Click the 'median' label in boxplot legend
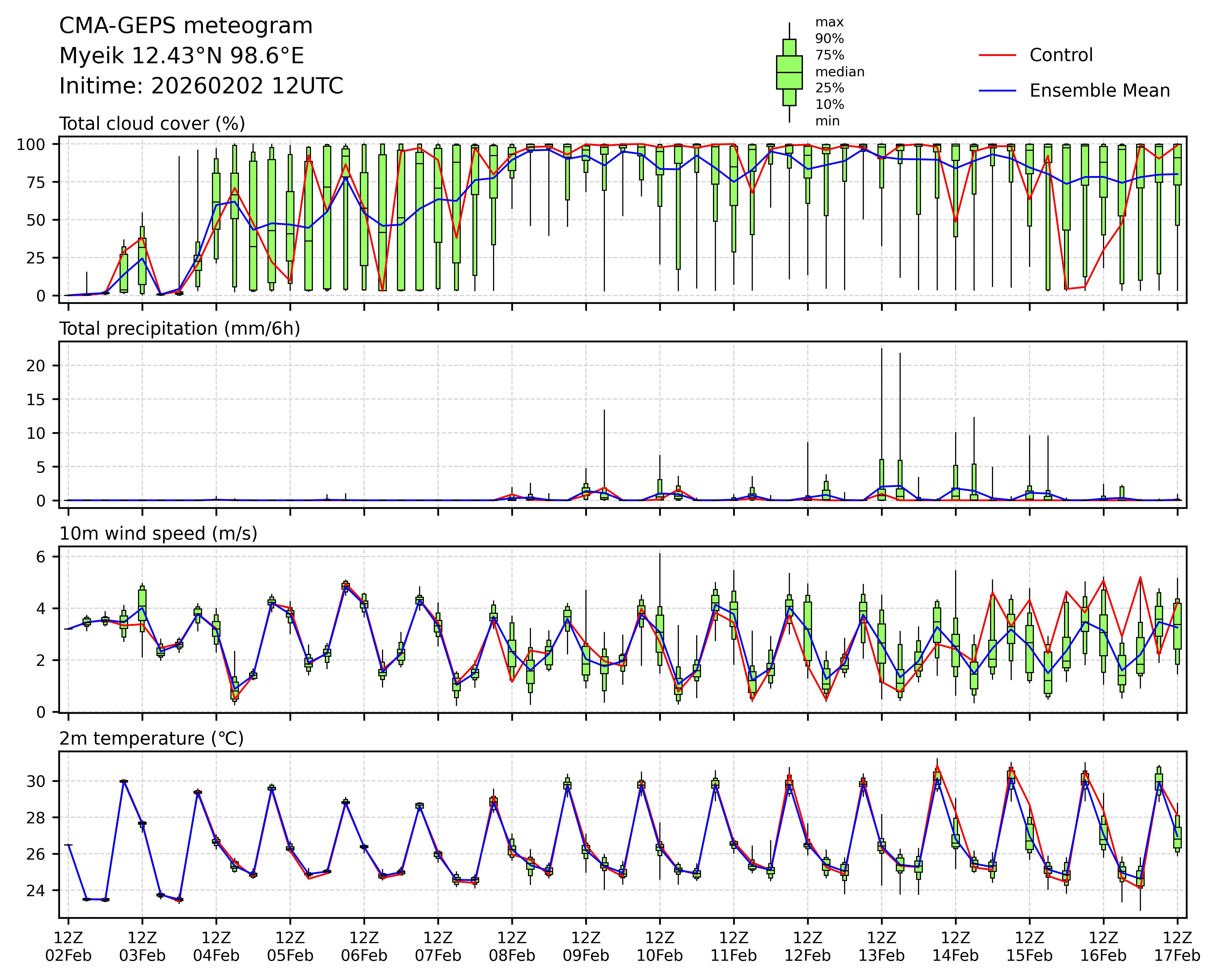Image resolution: width=1217 pixels, height=980 pixels. click(x=839, y=72)
